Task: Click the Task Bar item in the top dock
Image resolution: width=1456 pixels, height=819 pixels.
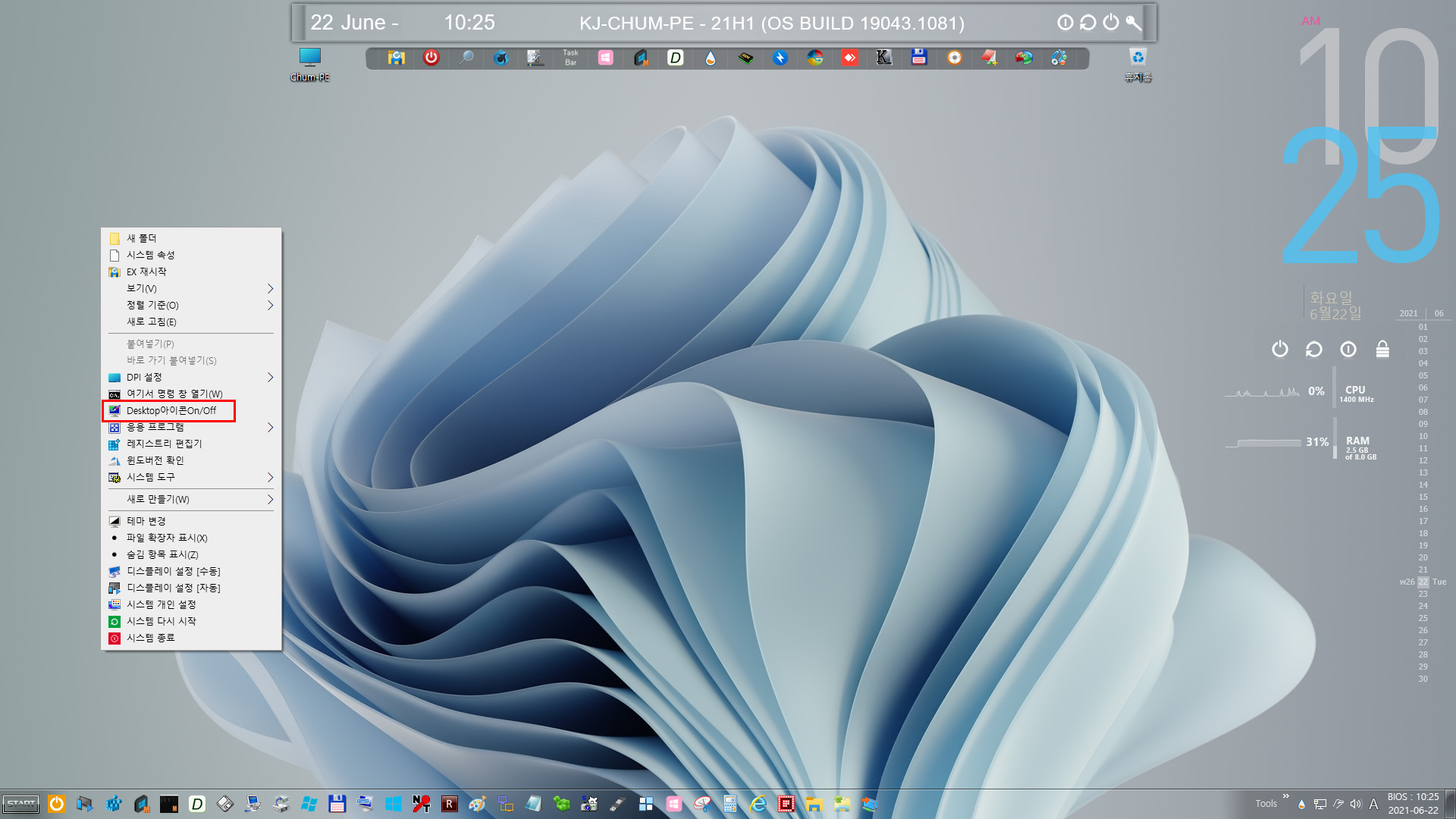Action: pyautogui.click(x=570, y=58)
